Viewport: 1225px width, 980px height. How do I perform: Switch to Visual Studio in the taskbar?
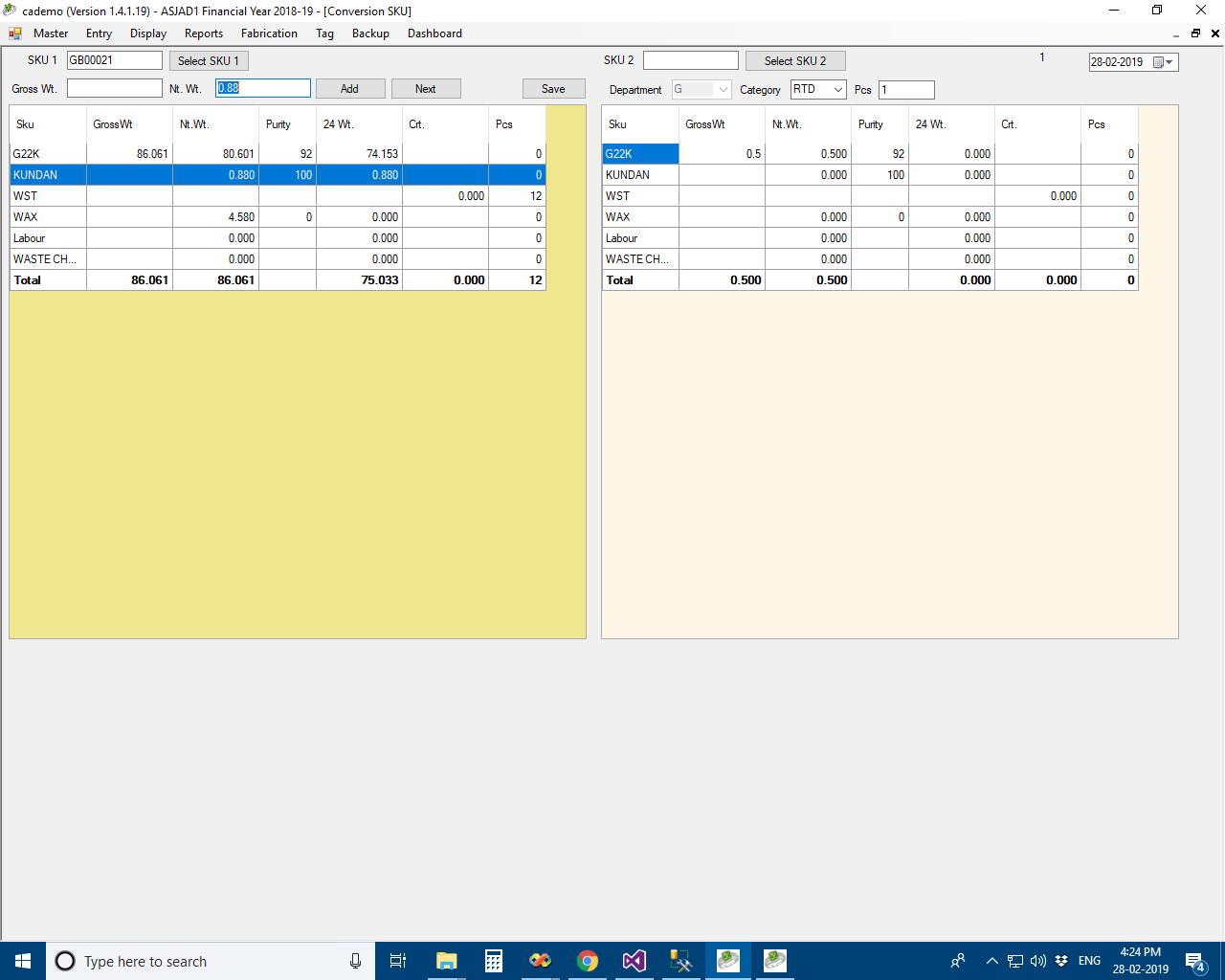click(635, 961)
